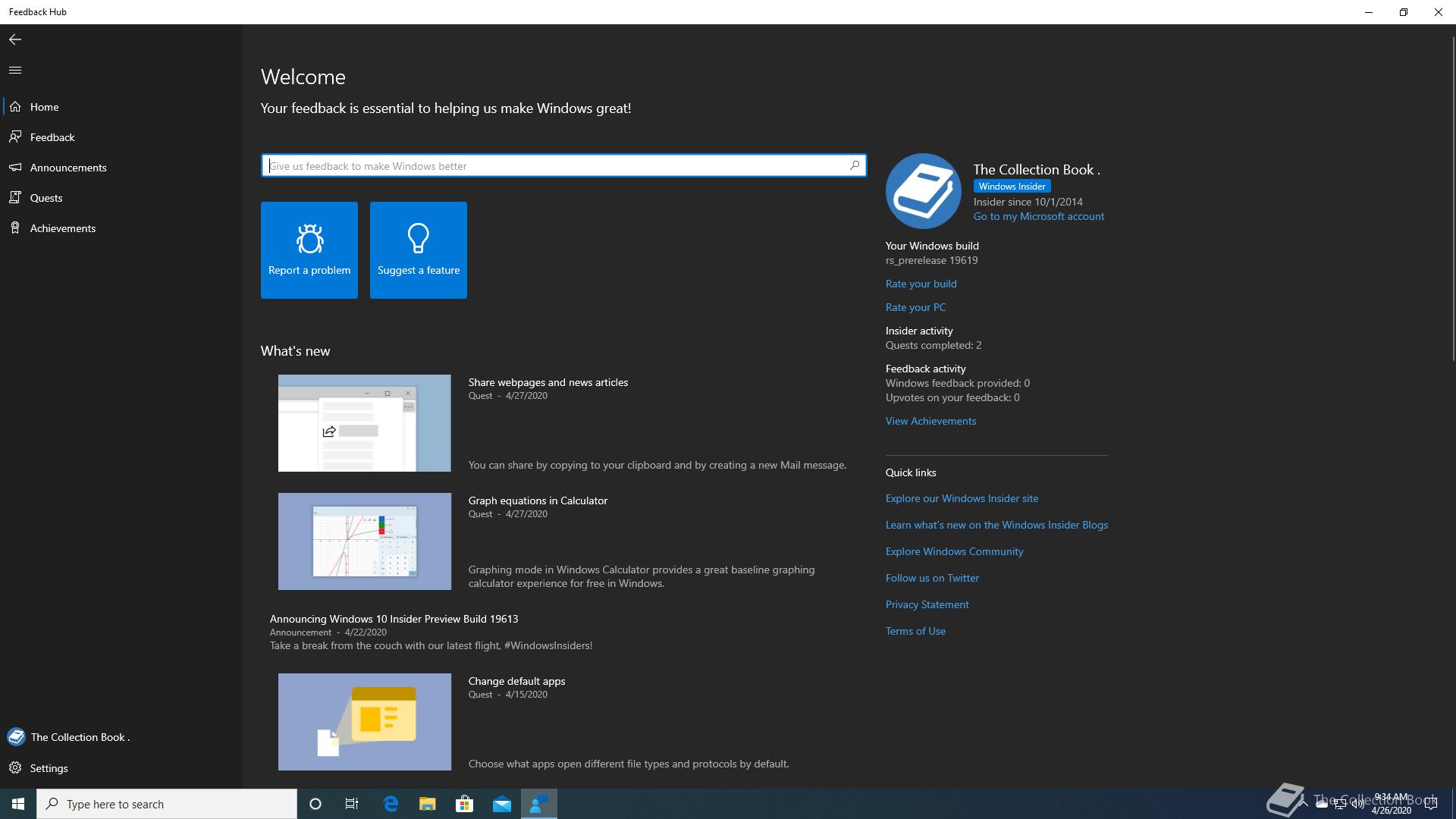Open Terms of Use link

[x=916, y=631]
